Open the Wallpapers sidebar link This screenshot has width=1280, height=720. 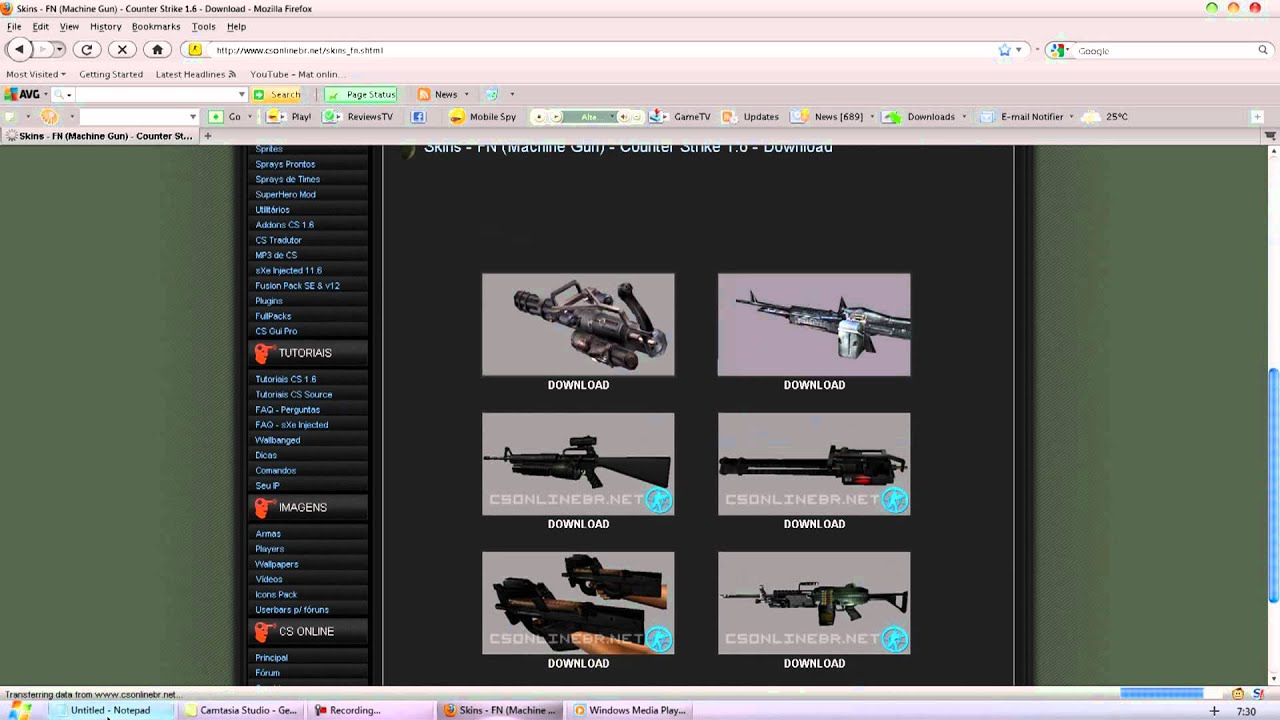(277, 564)
